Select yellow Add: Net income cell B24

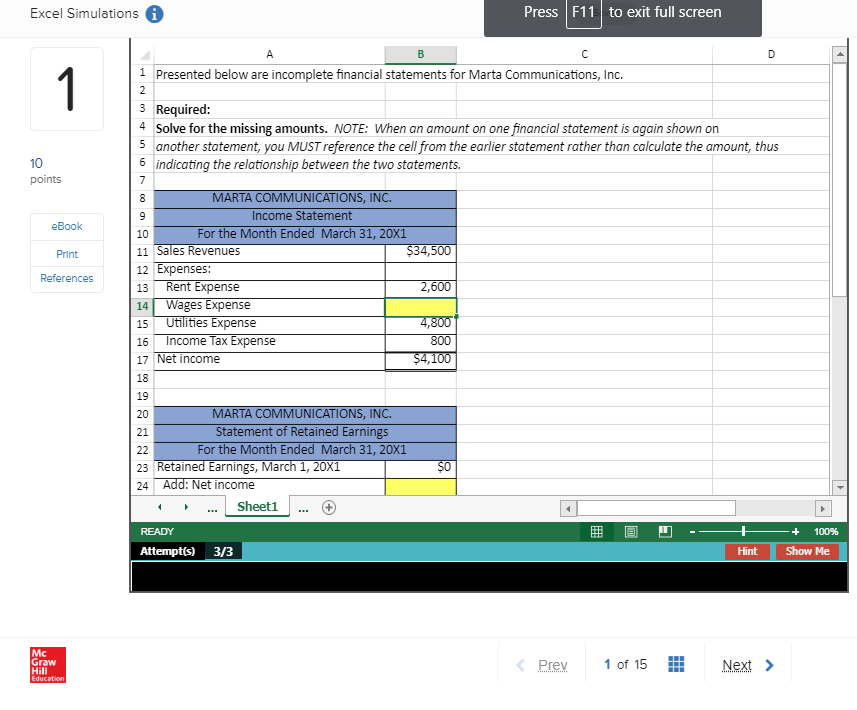420,486
